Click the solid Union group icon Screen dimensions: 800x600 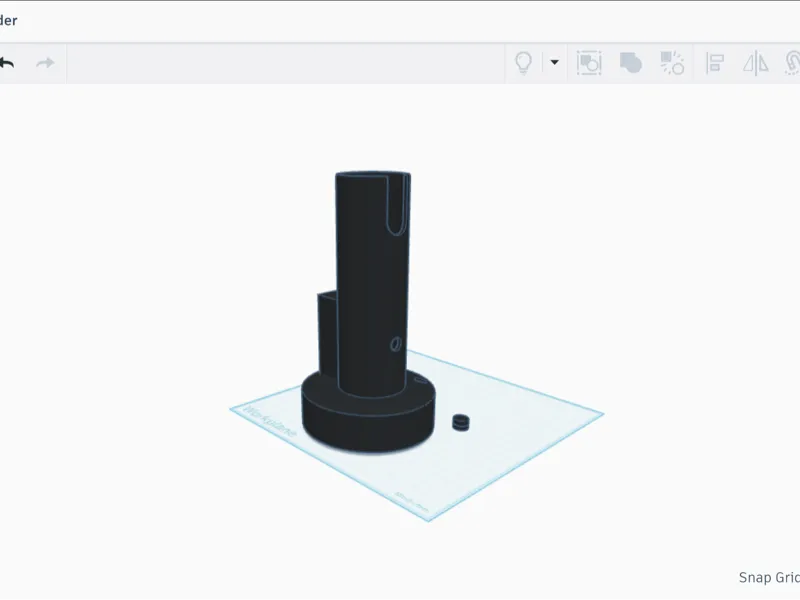click(x=631, y=63)
